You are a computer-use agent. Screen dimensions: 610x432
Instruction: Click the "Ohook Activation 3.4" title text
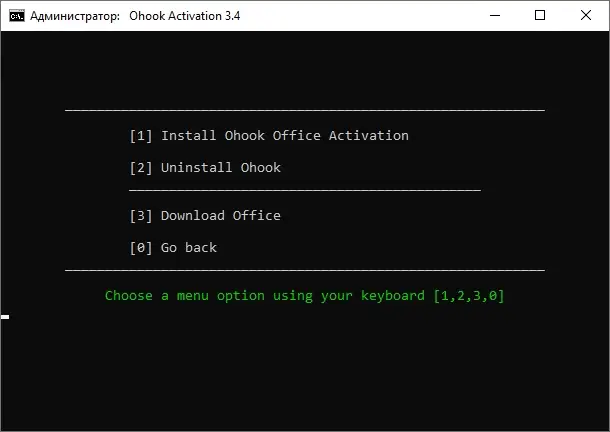[184, 16]
